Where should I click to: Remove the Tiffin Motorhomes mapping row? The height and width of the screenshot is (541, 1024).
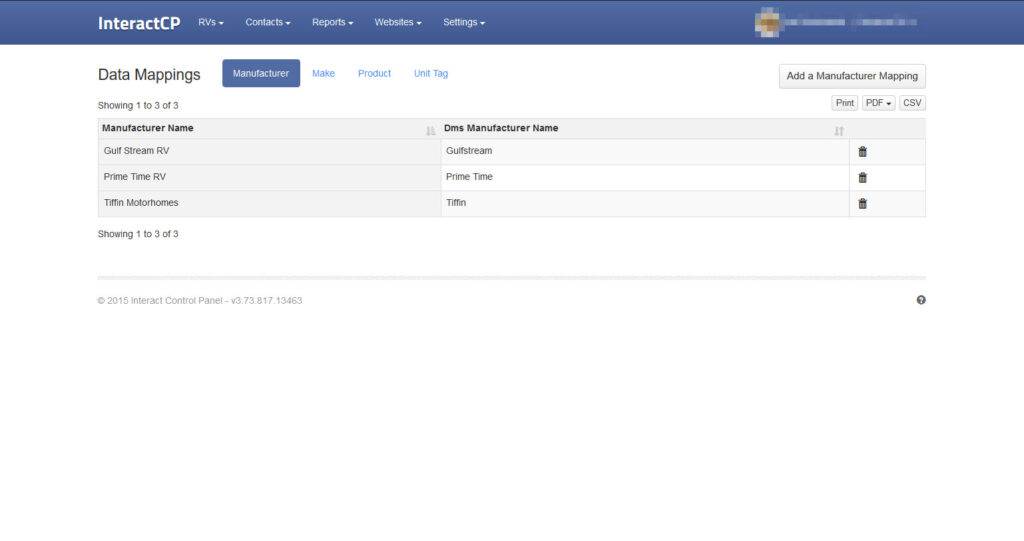(x=862, y=204)
